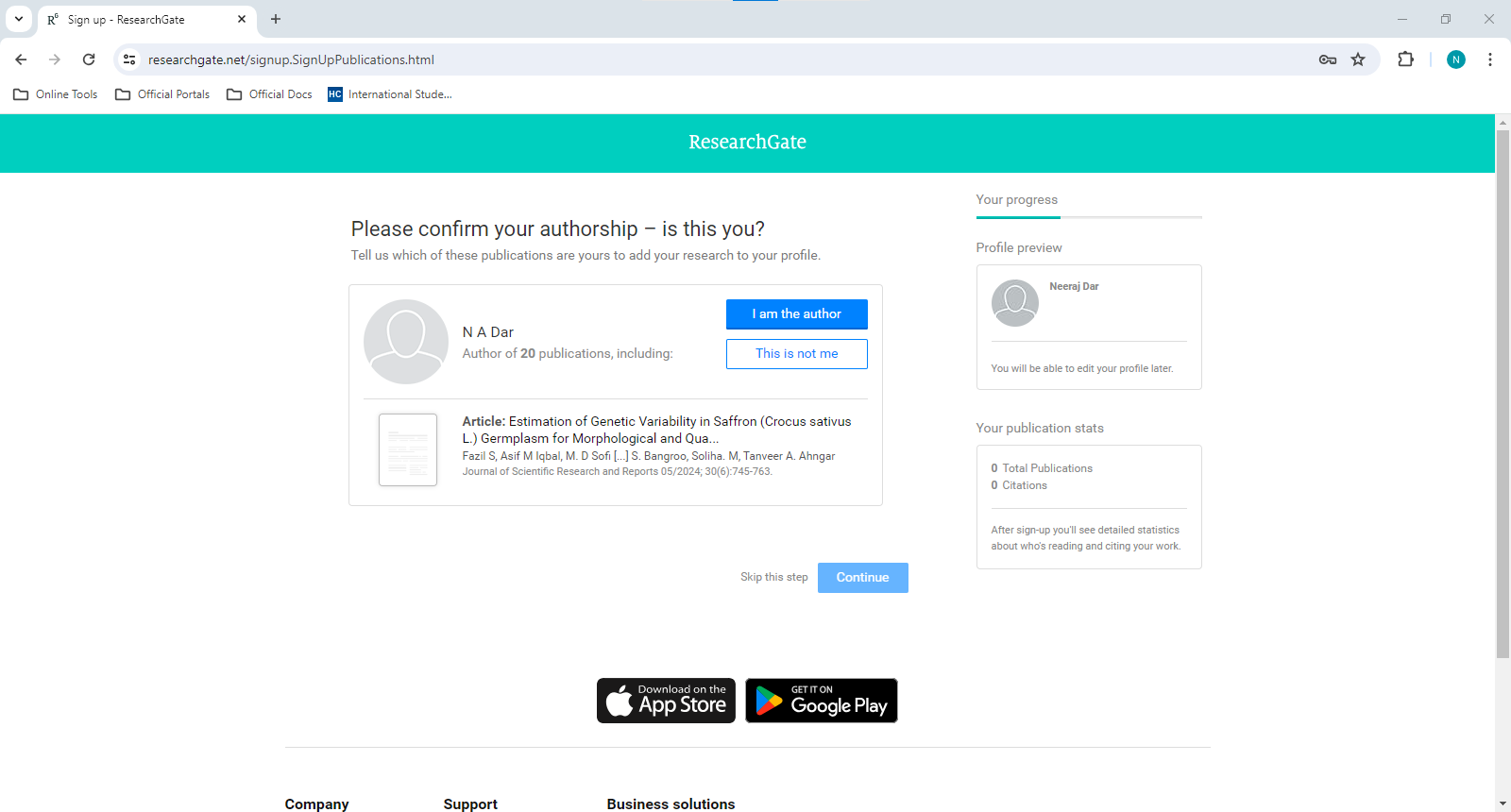1511x812 pixels.
Task: Open the Extensions puzzle icon
Action: point(1405,59)
